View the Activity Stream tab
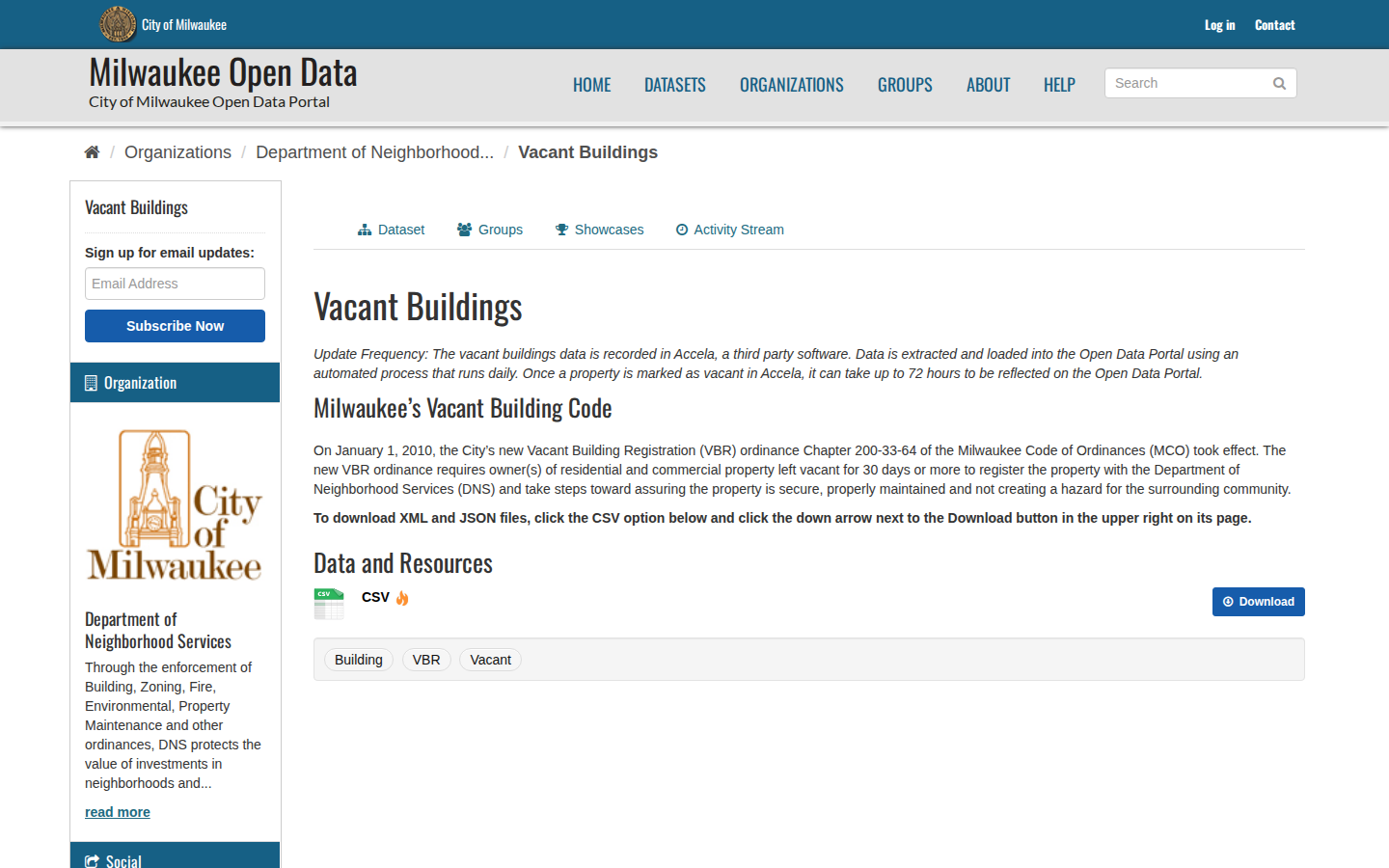Image resolution: width=1389 pixels, height=868 pixels. point(729,230)
